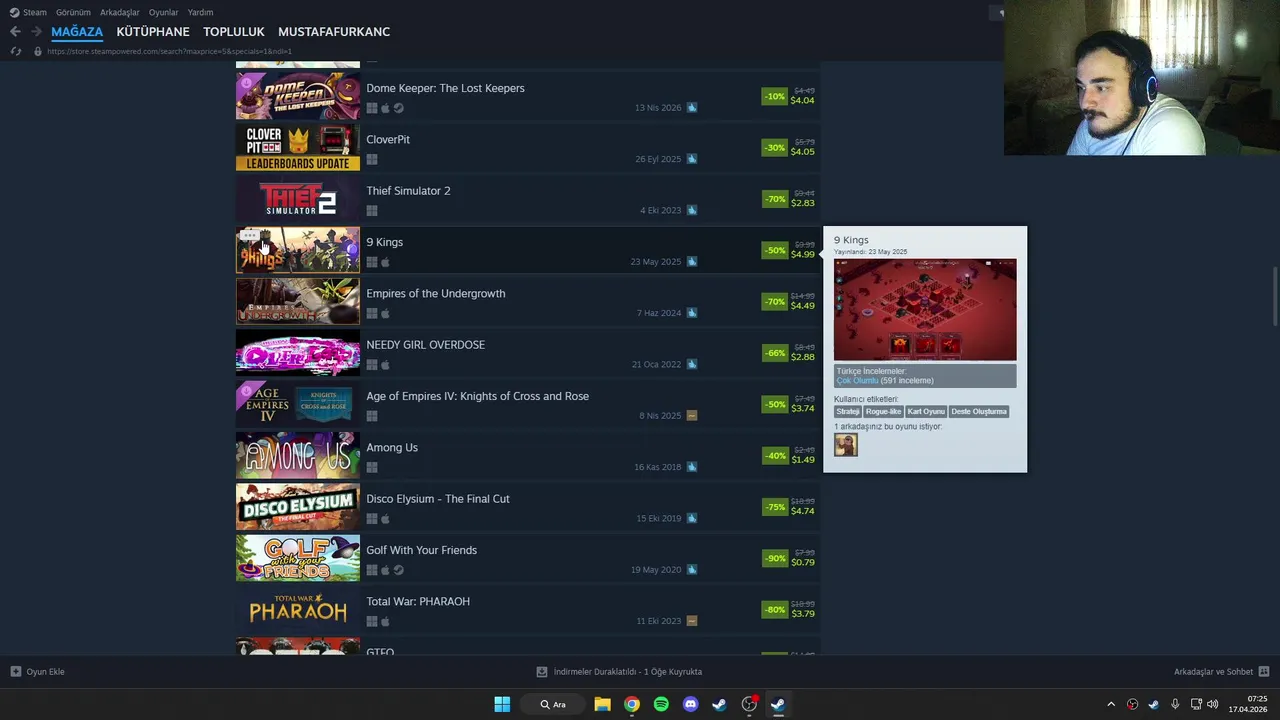
Task: Show hidden system tray icons
Action: coord(1111,704)
